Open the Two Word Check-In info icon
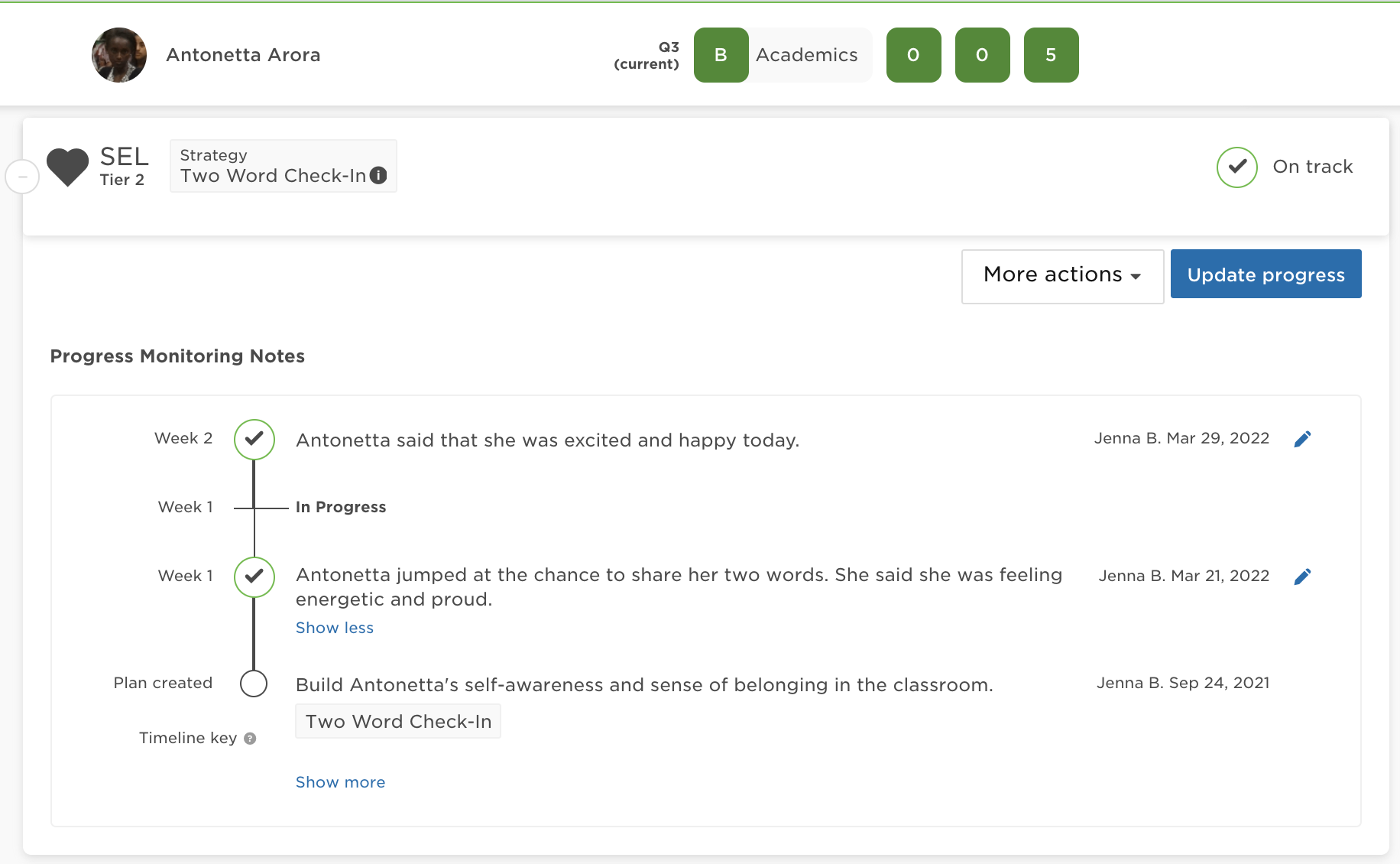 [378, 175]
